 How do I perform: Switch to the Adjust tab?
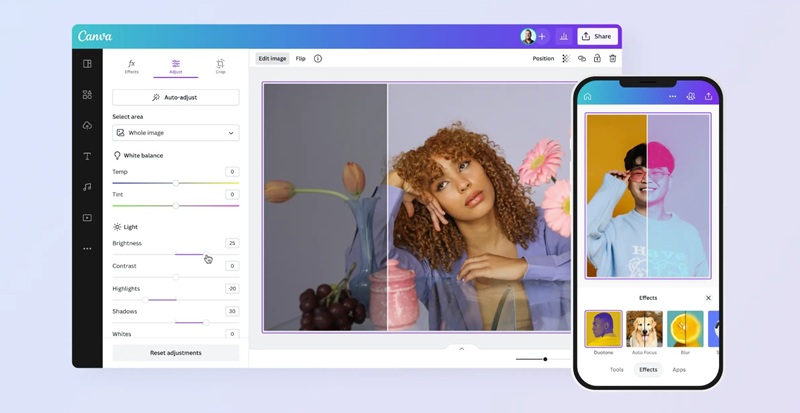(176, 67)
